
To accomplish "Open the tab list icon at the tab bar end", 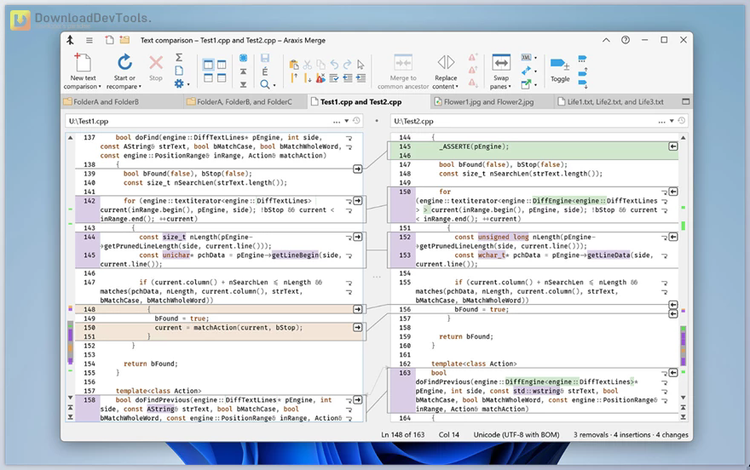I will pos(685,102).
